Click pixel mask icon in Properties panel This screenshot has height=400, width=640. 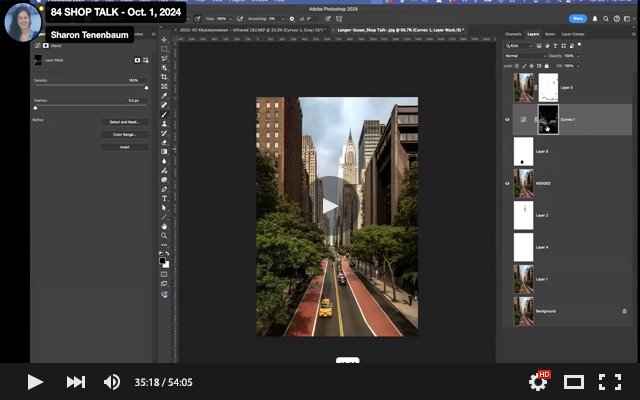137,60
